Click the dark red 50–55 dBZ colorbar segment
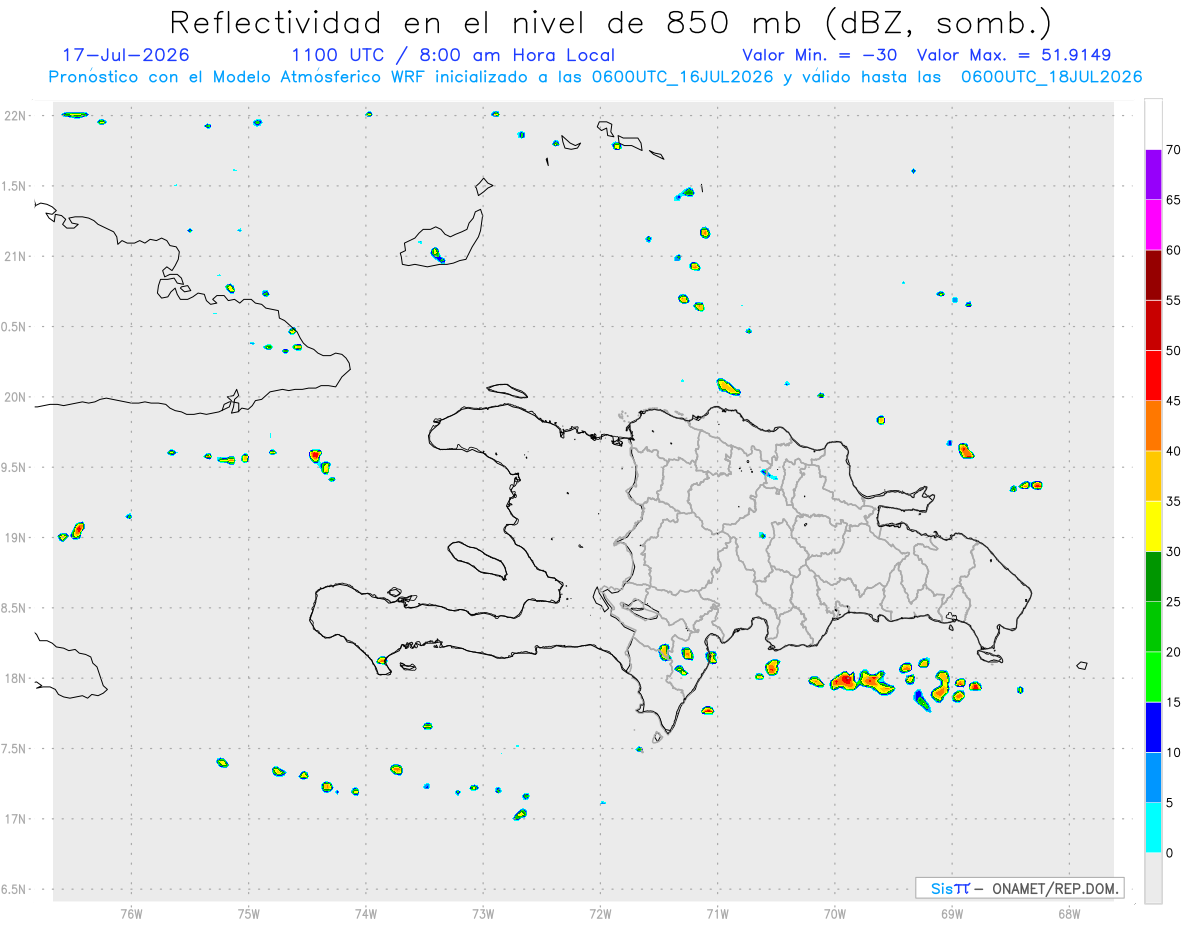Viewport: 1200px width, 927px height. click(1153, 325)
